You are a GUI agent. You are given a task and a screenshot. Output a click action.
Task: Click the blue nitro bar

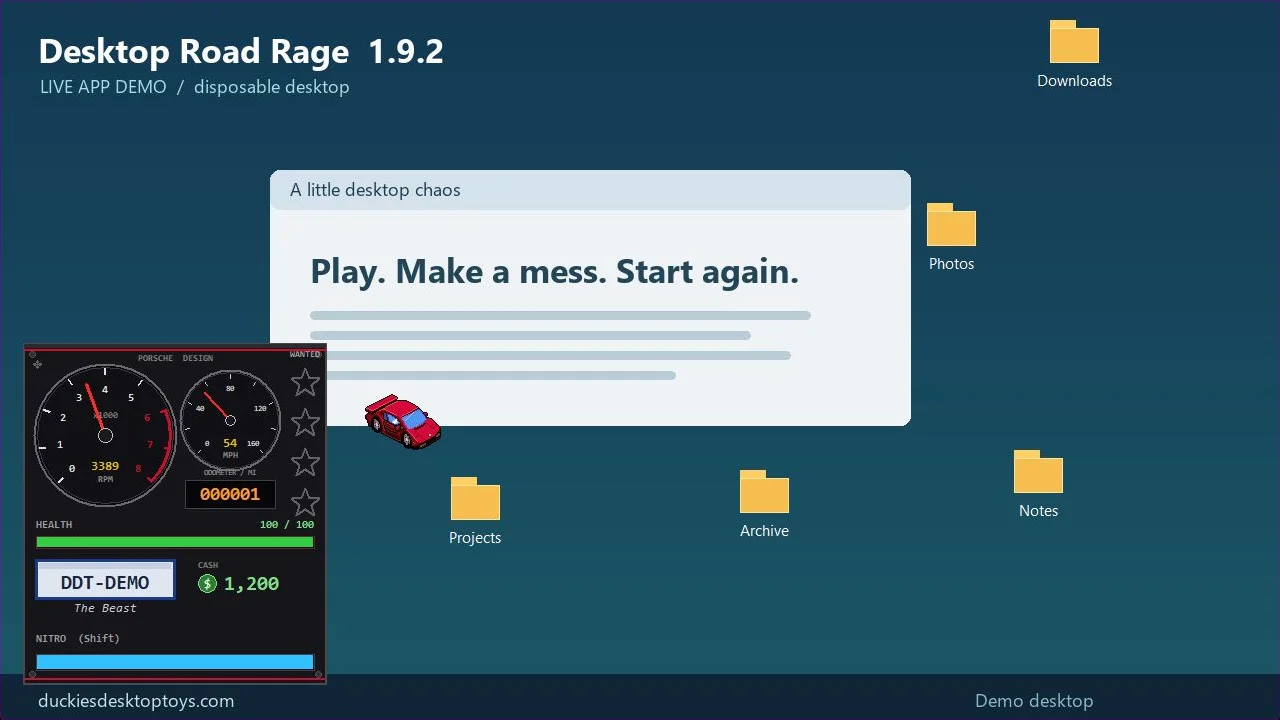pyautogui.click(x=175, y=662)
